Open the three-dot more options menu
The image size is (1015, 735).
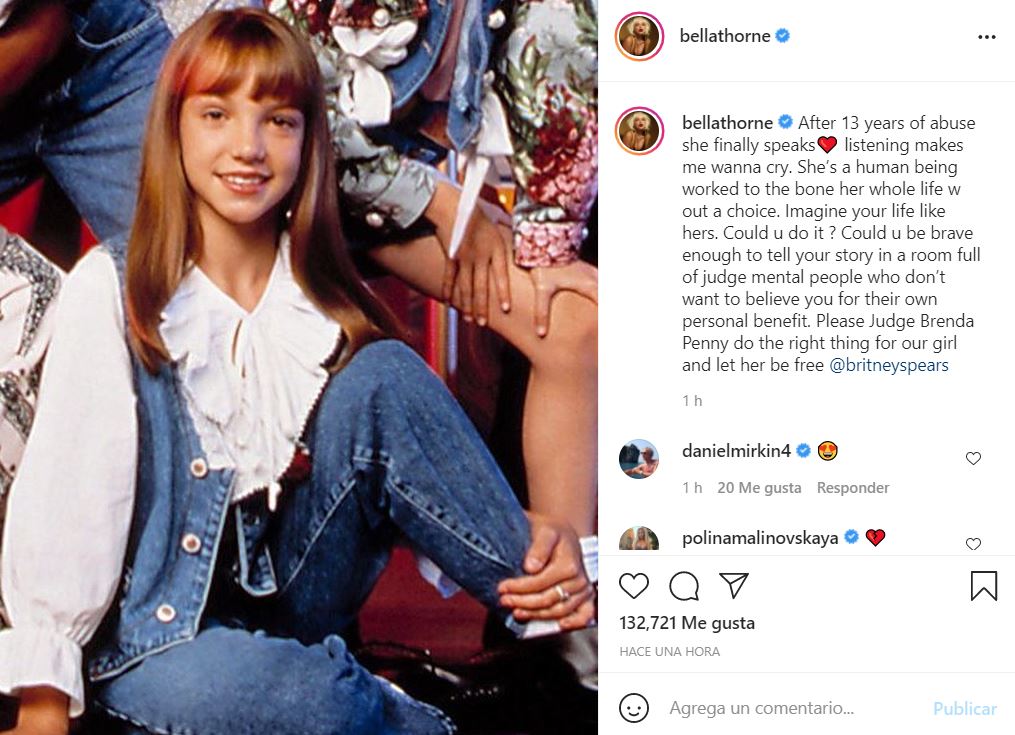point(987,37)
